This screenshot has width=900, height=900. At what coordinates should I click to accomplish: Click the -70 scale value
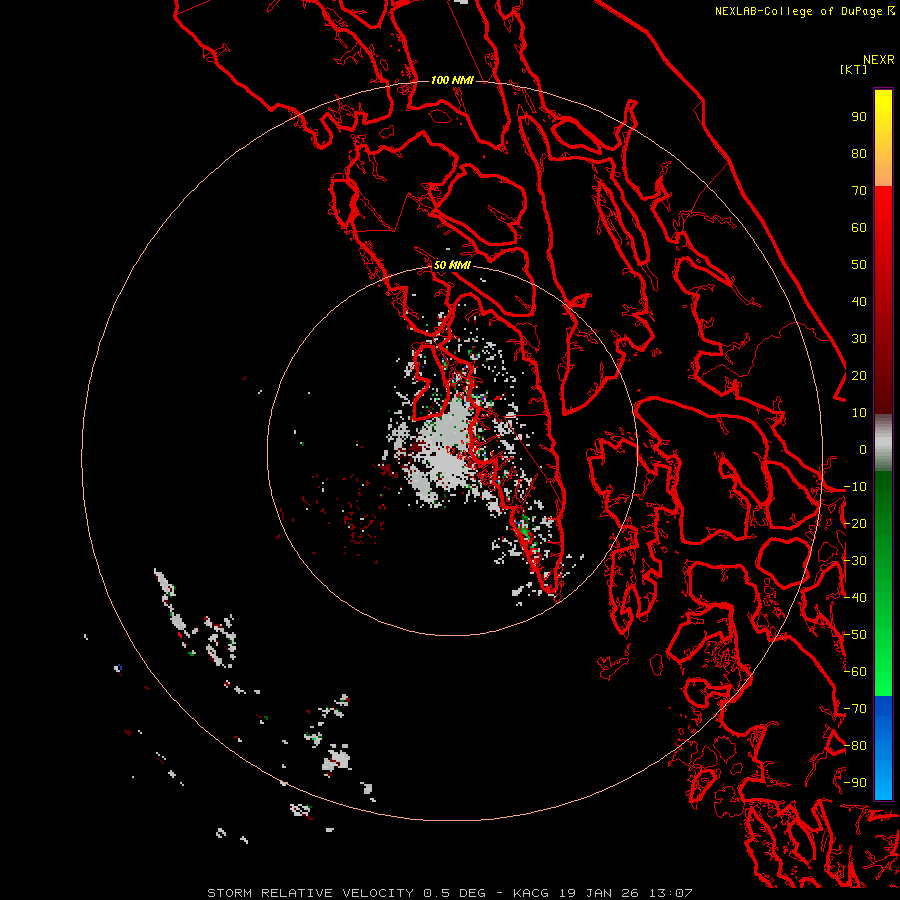[855, 709]
